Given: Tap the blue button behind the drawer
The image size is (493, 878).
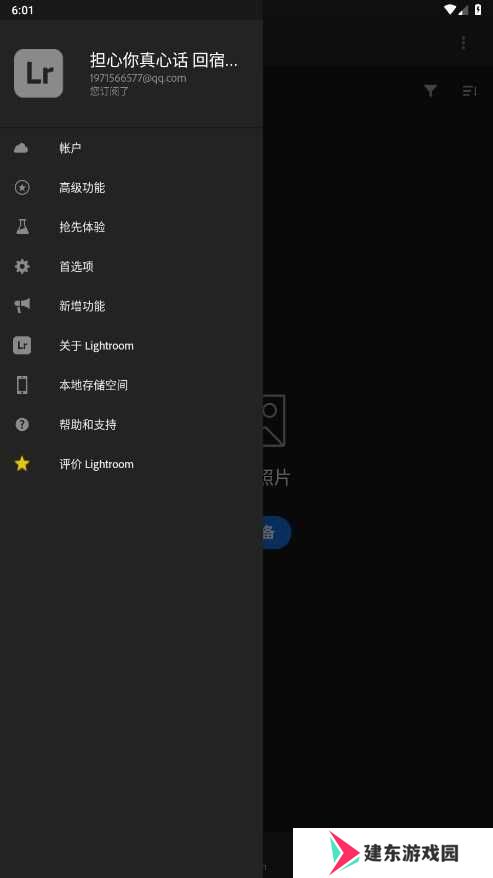Looking at the screenshot, I should click(x=277, y=532).
